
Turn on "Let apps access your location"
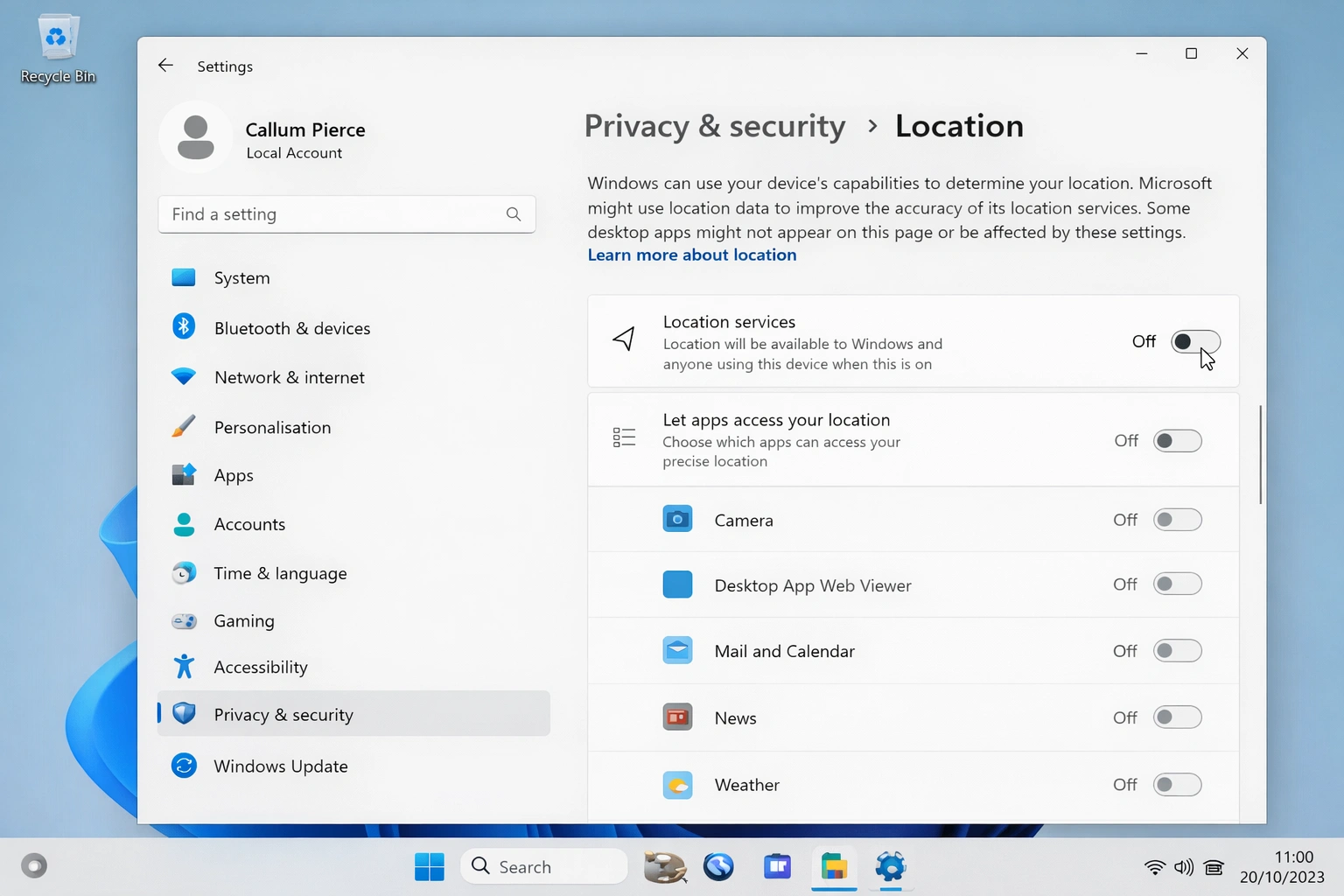[1177, 440]
